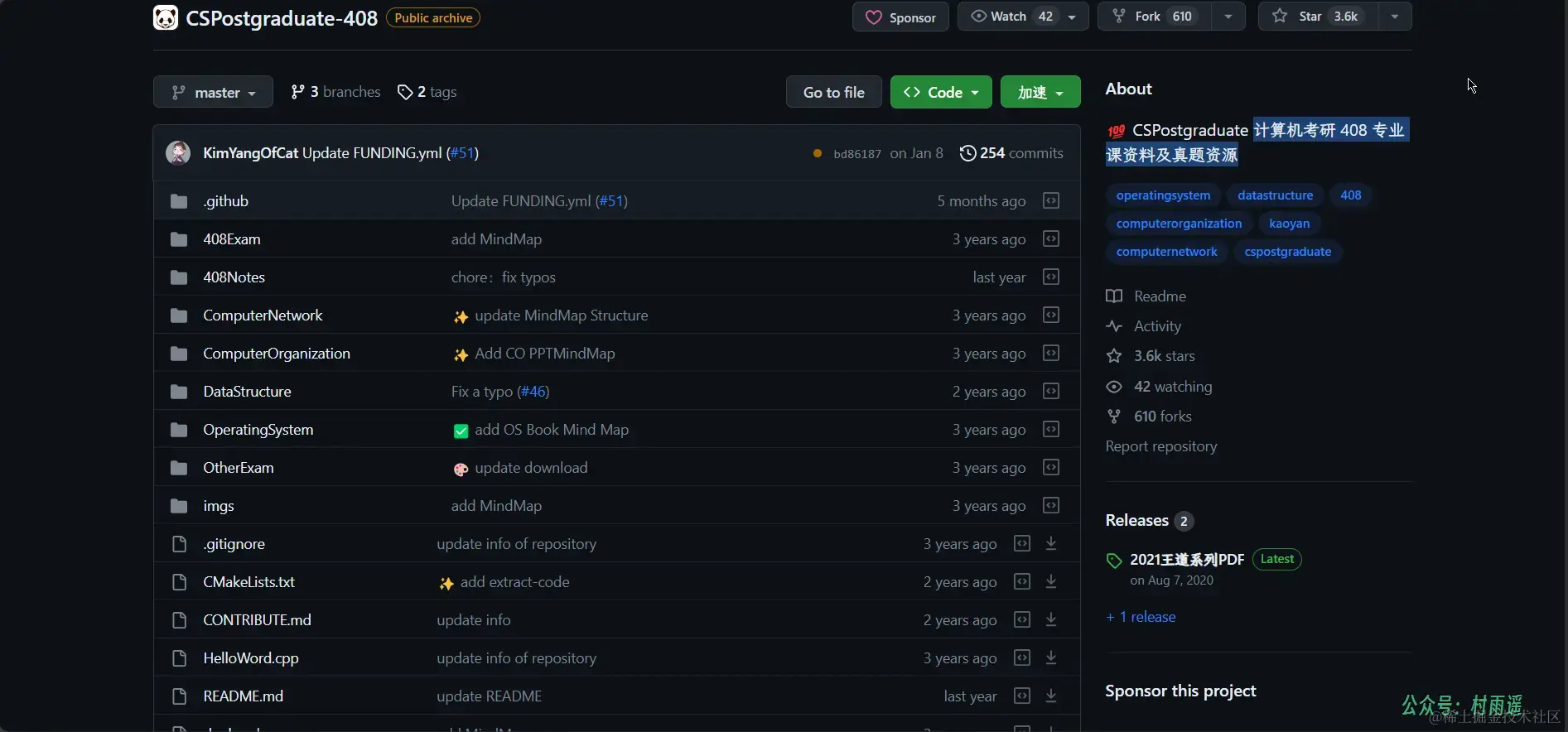This screenshot has height=732, width=1568.
Task: Click the Go to file button
Action: 833,92
